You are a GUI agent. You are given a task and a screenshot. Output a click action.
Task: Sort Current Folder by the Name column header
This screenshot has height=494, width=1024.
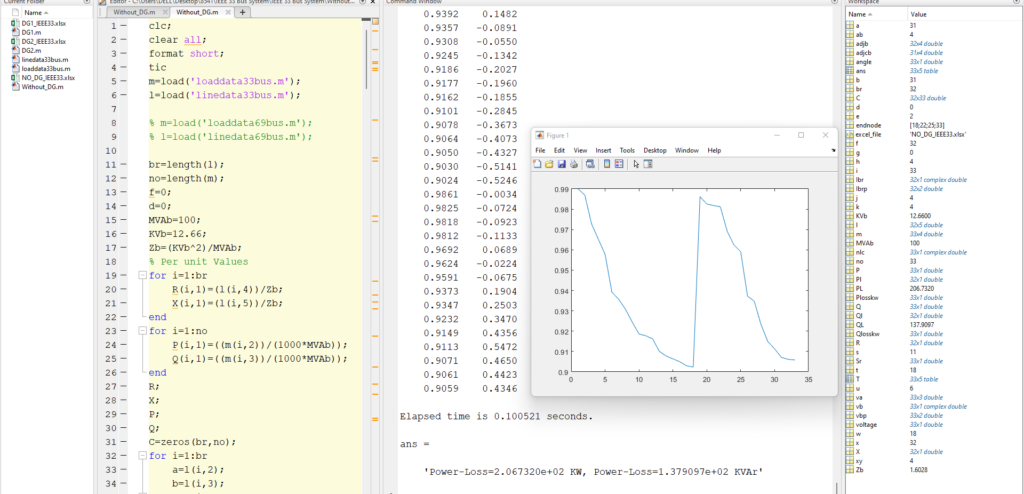tap(33, 13)
